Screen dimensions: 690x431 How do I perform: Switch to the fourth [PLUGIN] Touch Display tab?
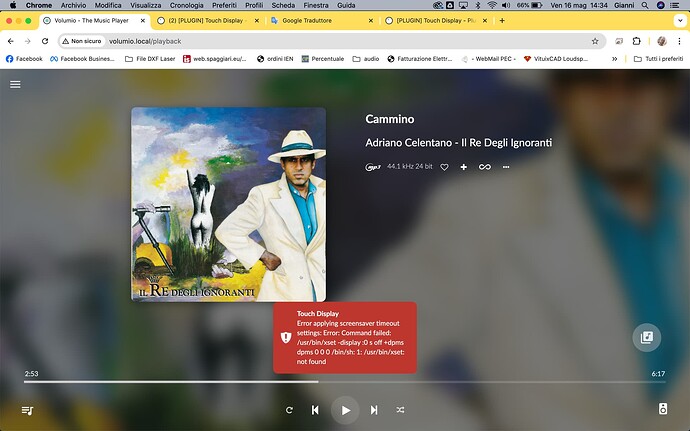tap(436, 20)
